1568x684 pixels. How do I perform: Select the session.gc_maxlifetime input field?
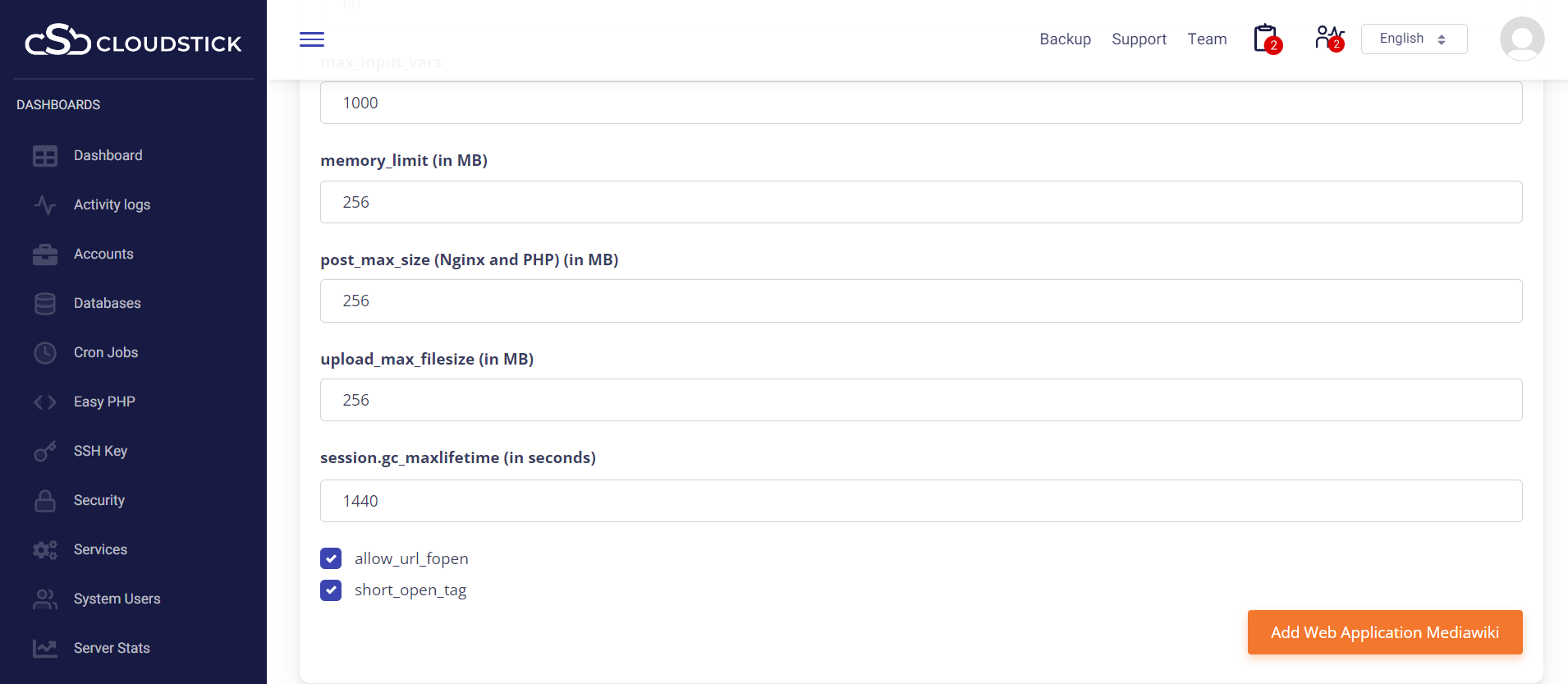click(x=920, y=501)
